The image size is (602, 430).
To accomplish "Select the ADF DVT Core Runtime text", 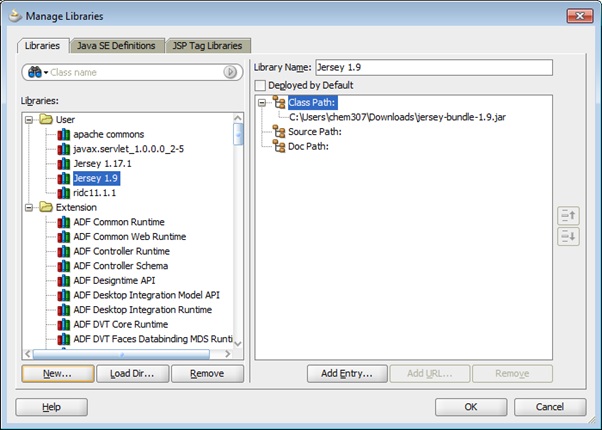I will pyautogui.click(x=121, y=324).
